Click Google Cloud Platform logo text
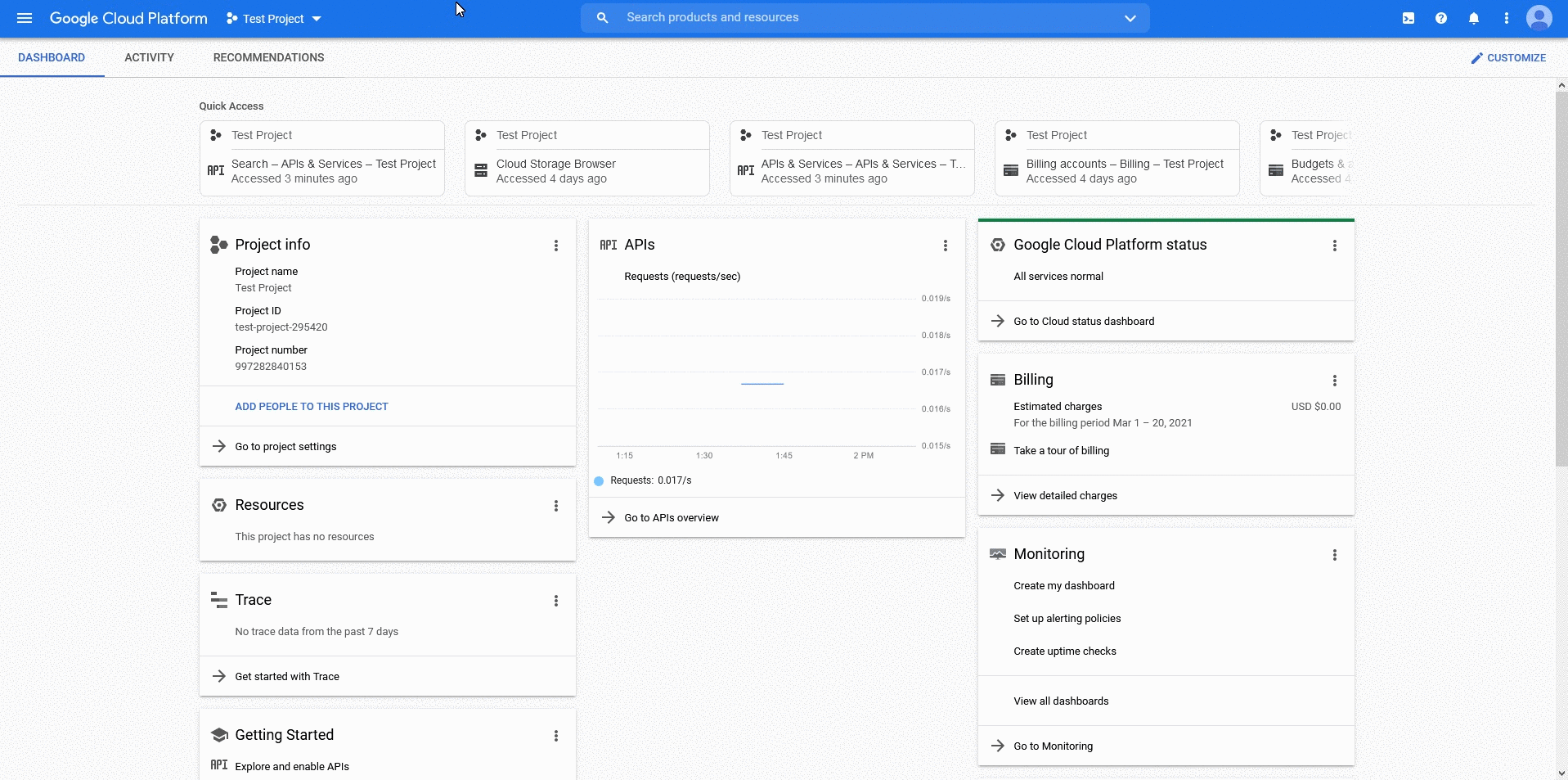The width and height of the screenshot is (1568, 780). pyautogui.click(x=128, y=18)
